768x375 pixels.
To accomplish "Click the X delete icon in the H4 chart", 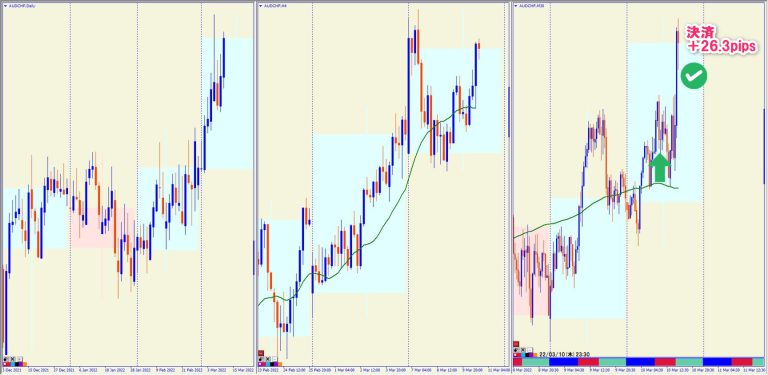I will coord(268,359).
